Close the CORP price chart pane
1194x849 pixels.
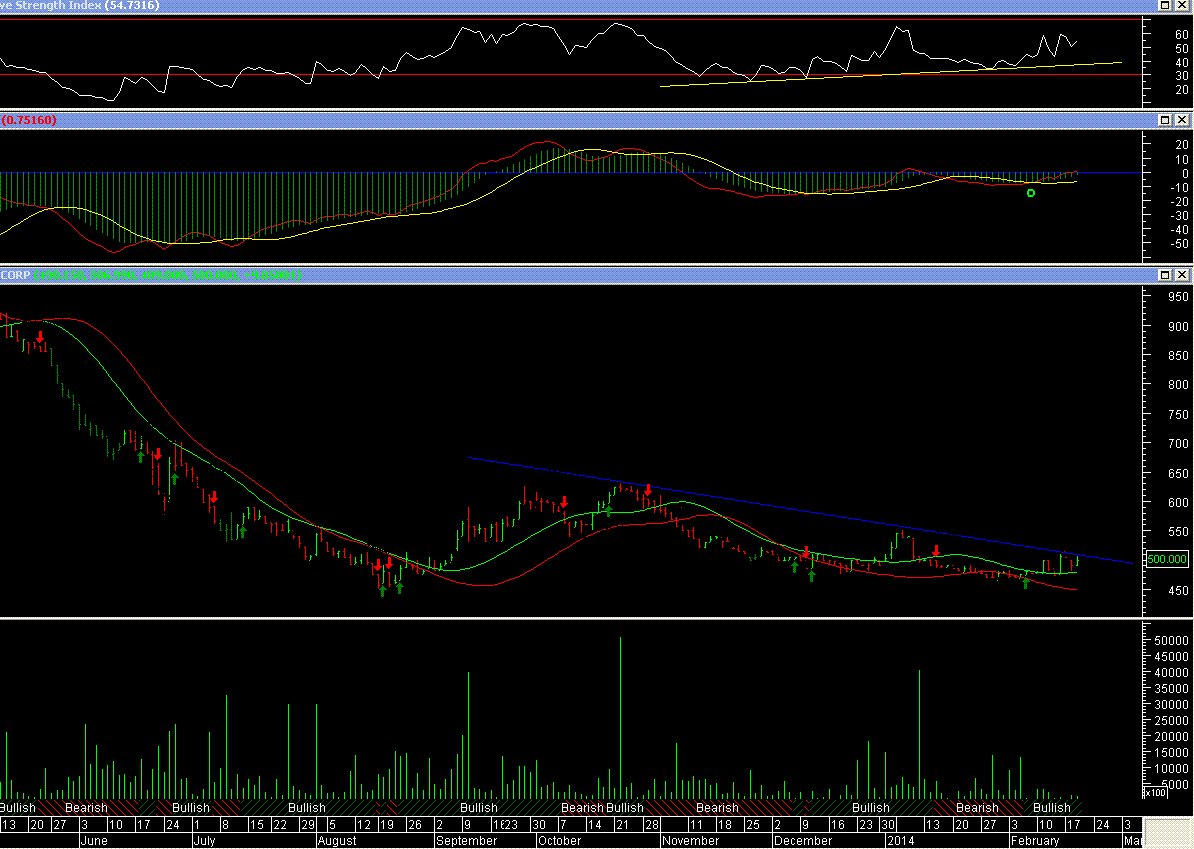(1182, 275)
